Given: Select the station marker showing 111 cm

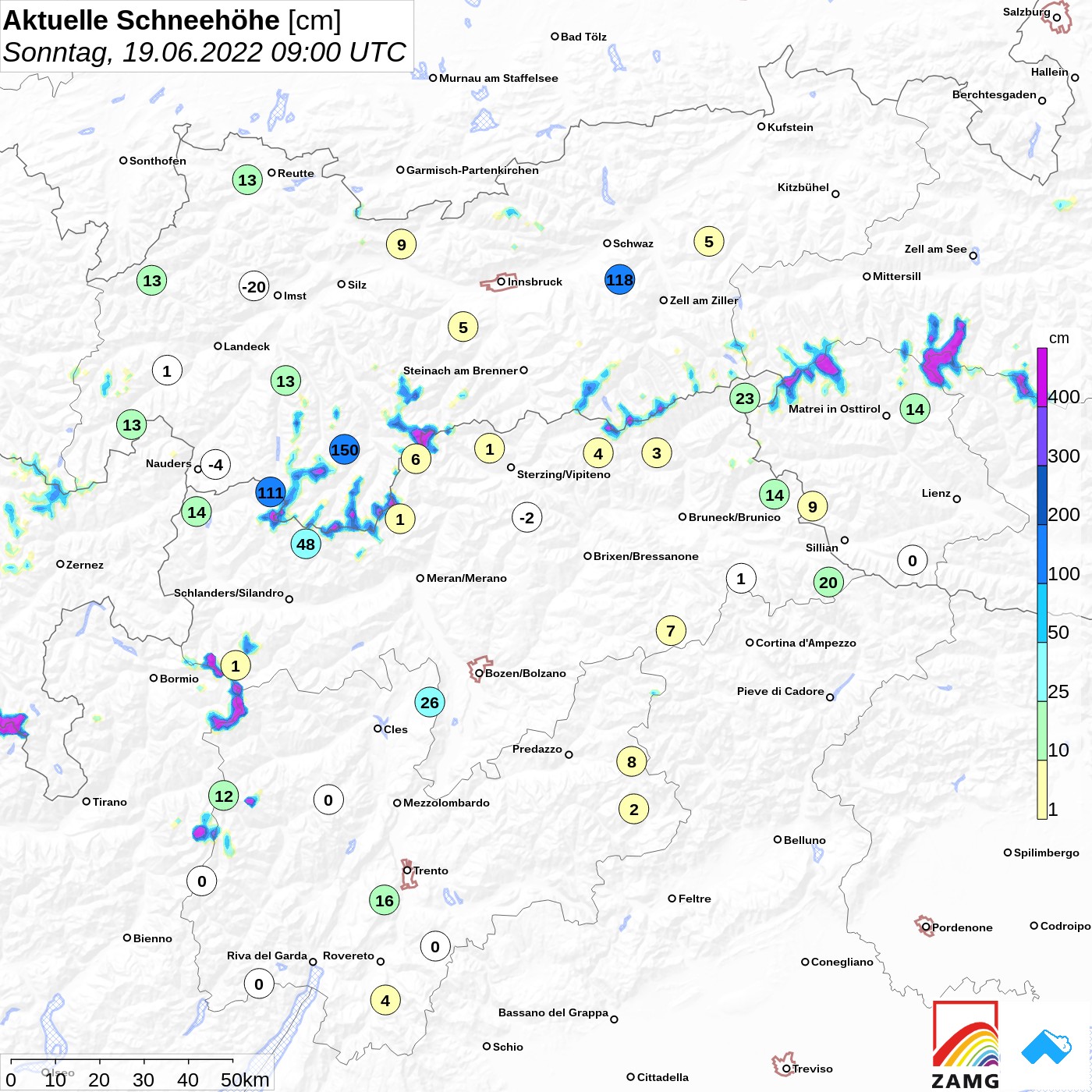Looking at the screenshot, I should click(271, 492).
